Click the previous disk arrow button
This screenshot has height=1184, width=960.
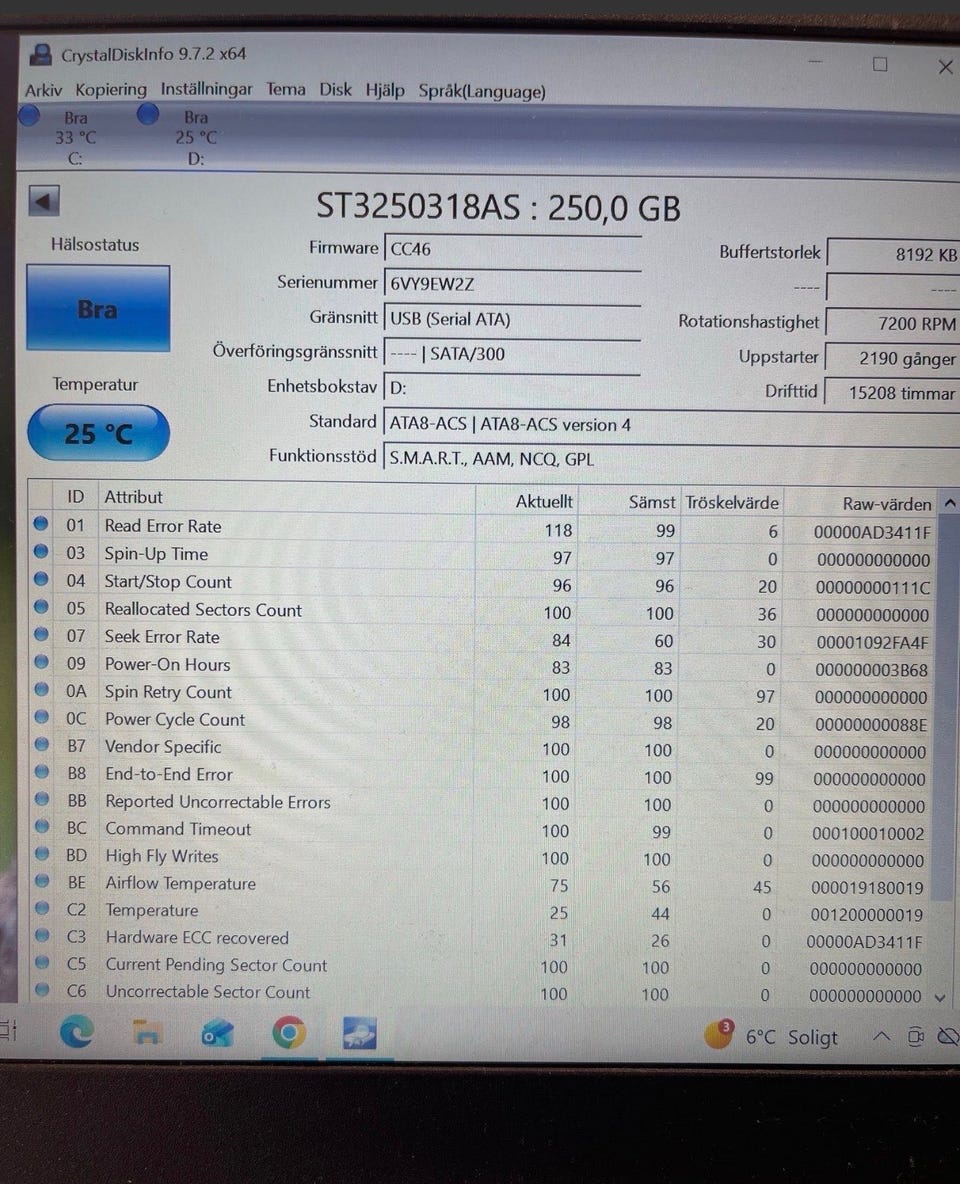tap(44, 202)
